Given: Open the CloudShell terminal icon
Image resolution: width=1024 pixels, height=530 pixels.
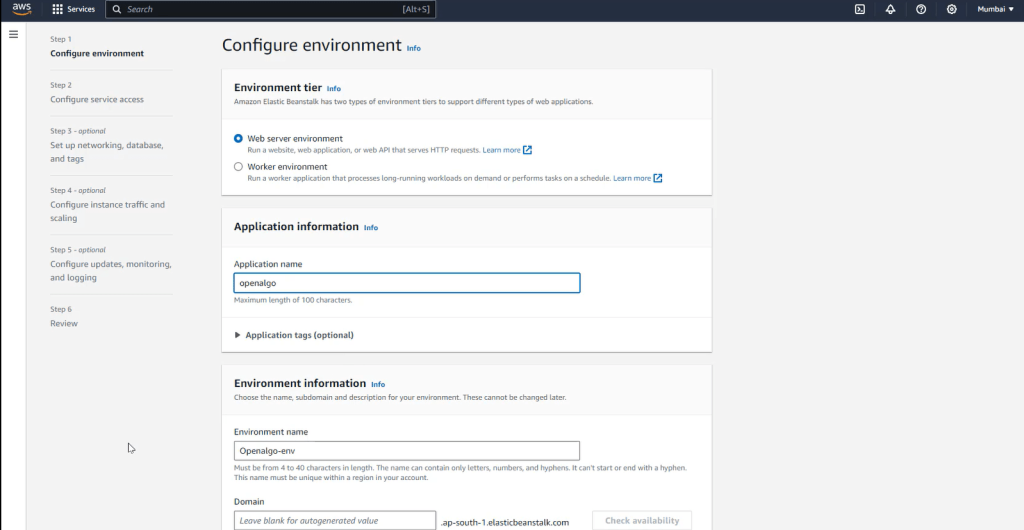Looking at the screenshot, I should pos(859,9).
